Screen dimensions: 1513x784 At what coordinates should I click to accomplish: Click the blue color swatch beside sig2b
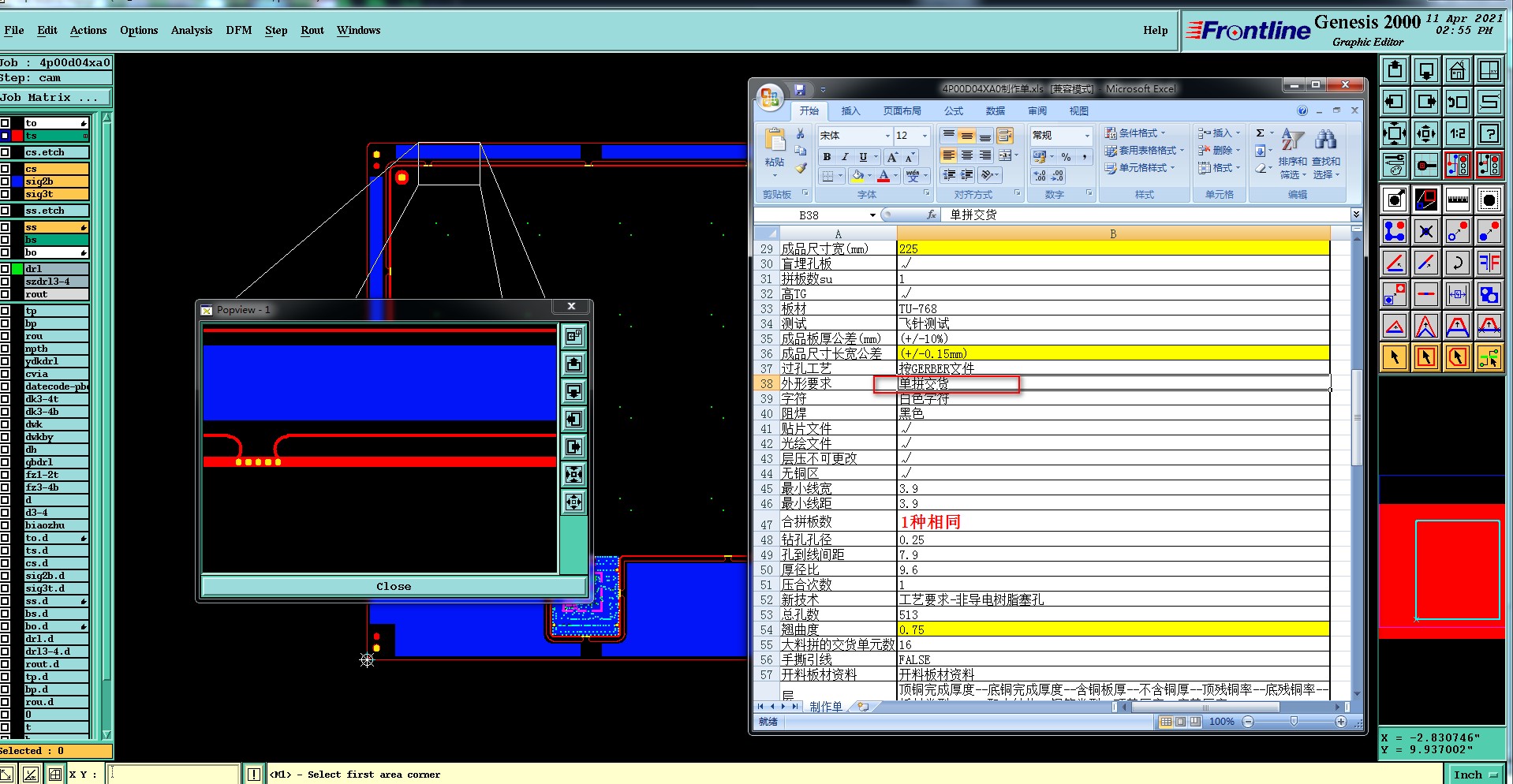pyautogui.click(x=17, y=181)
